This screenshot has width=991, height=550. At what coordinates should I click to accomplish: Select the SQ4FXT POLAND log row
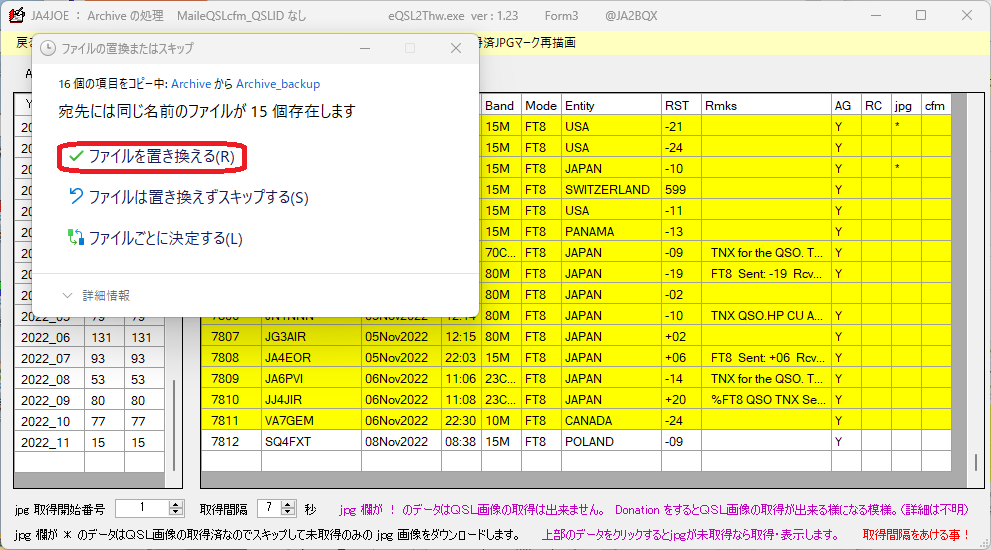(576, 441)
